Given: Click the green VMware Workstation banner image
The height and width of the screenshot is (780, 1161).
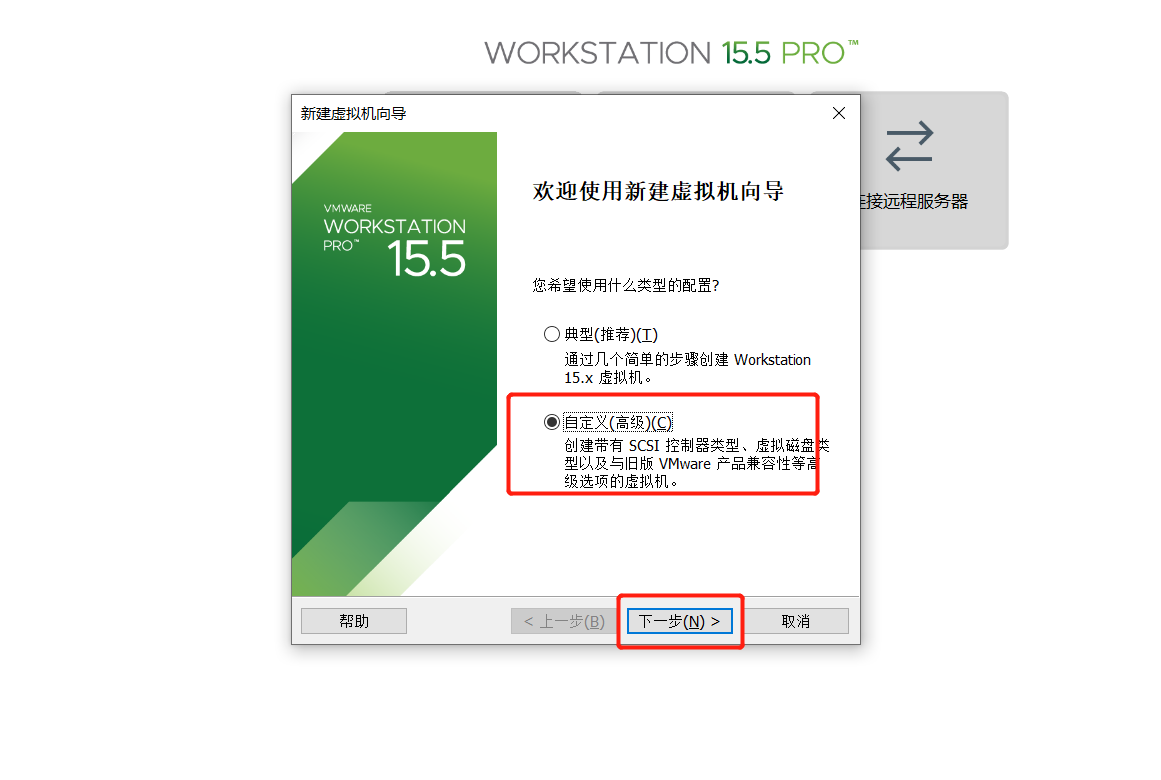Looking at the screenshot, I should (x=394, y=364).
